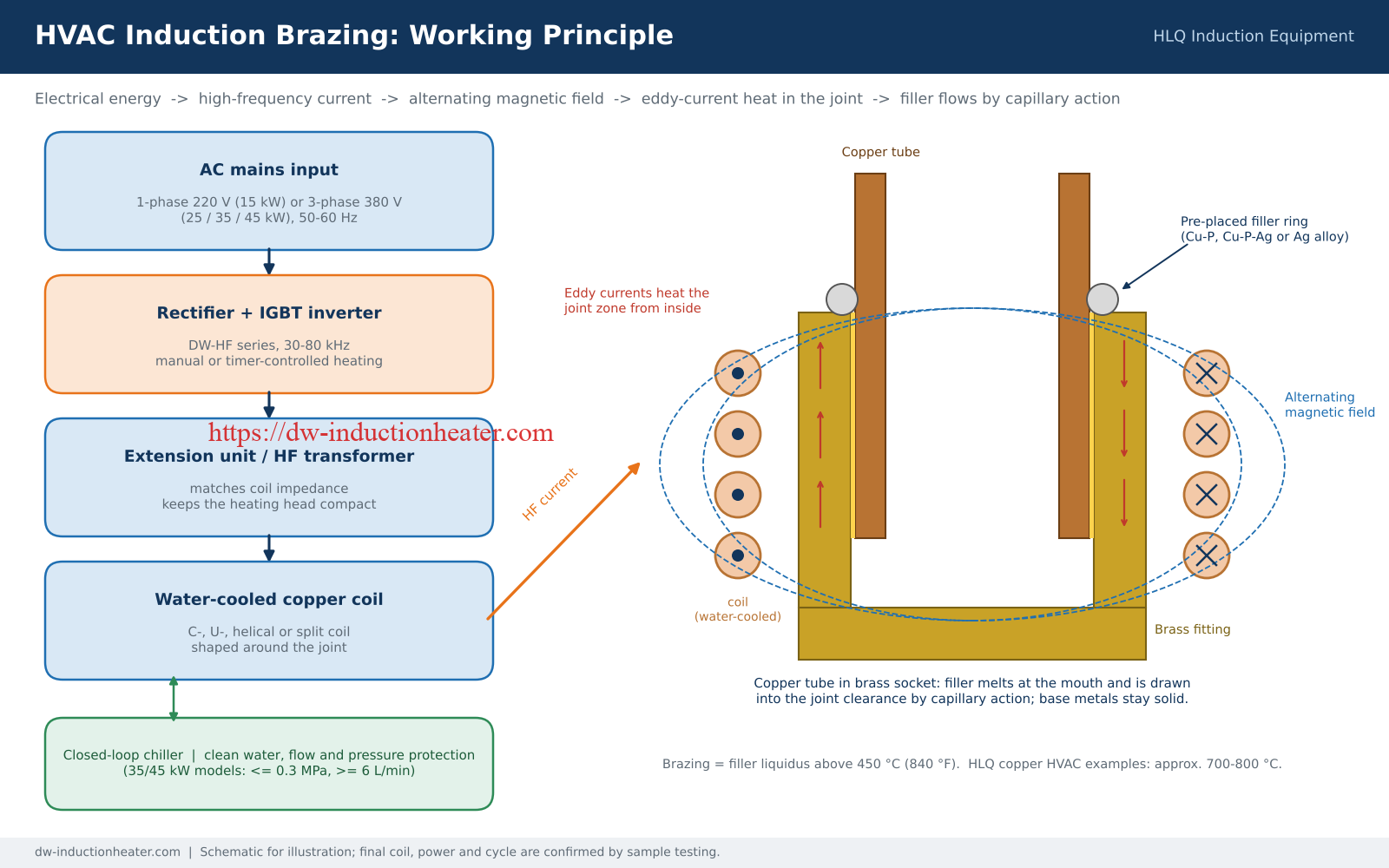Select the 'Brazing = filler liquidus above 450 °C' note
Image resolution: width=1389 pixels, height=868 pixels.
point(972,764)
